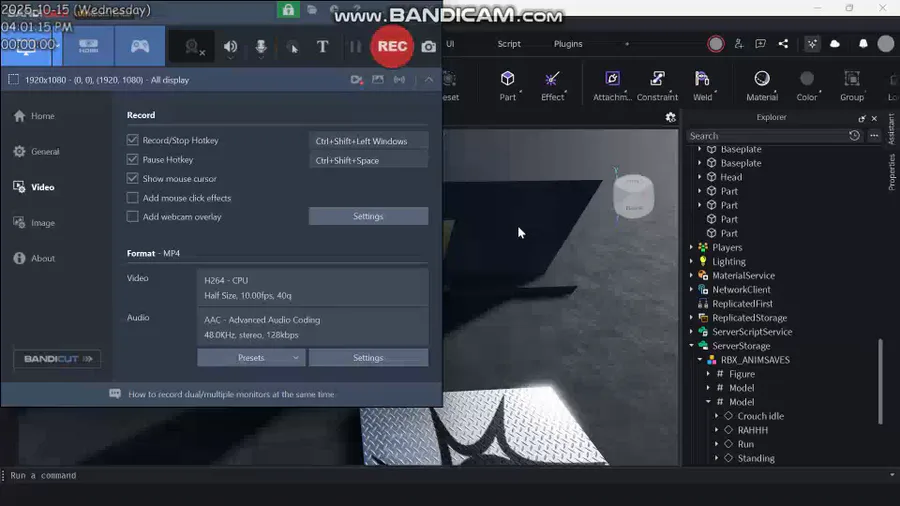Click the green lock icon in Bandicam
Image resolution: width=900 pixels, height=506 pixels.
tap(288, 10)
